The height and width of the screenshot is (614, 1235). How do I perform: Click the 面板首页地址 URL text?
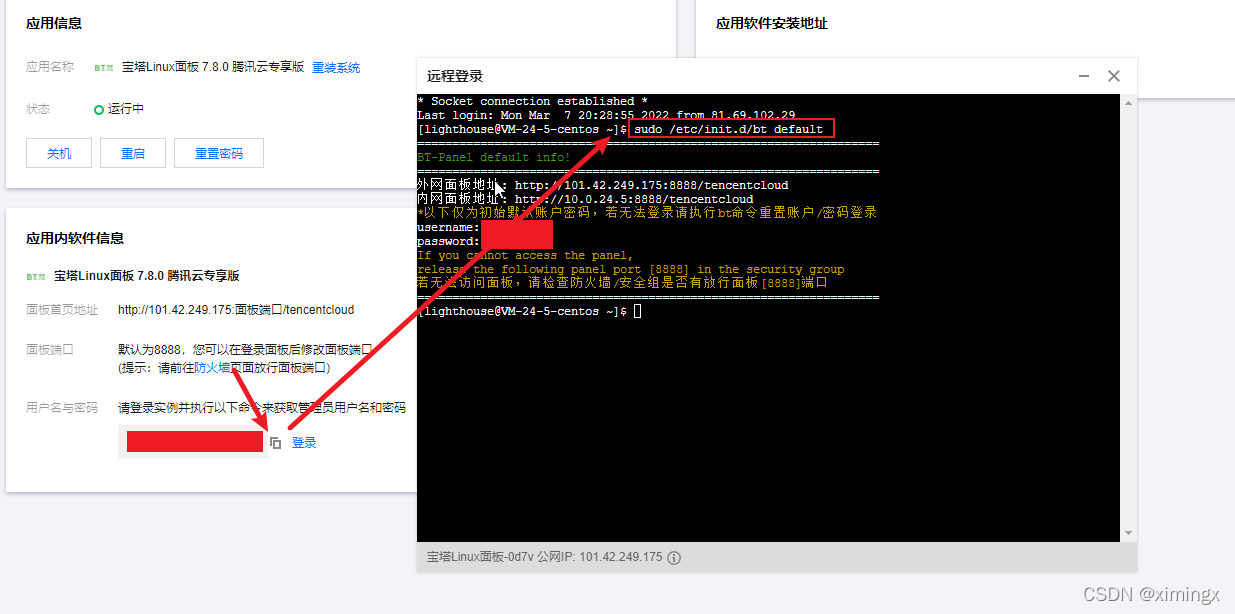click(236, 310)
